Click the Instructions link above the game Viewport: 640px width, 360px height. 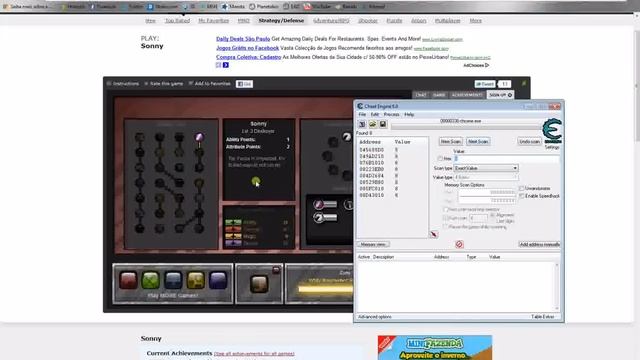123,84
